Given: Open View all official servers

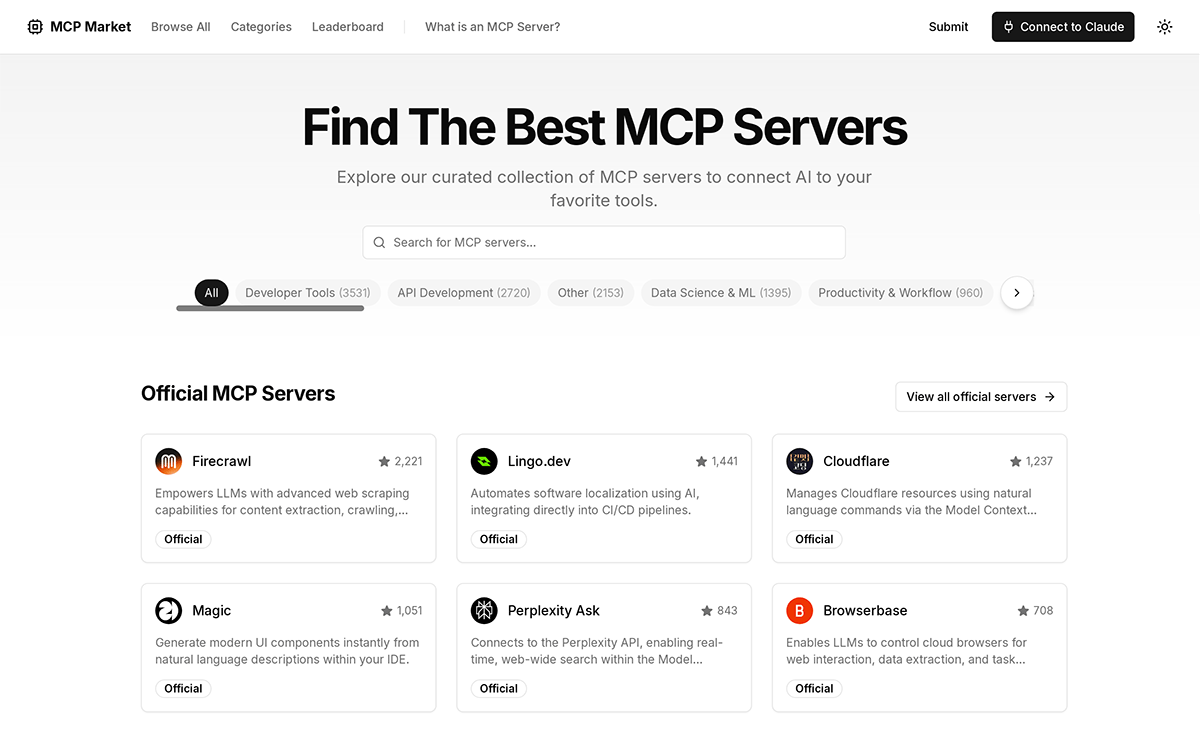Looking at the screenshot, I should click(x=980, y=396).
